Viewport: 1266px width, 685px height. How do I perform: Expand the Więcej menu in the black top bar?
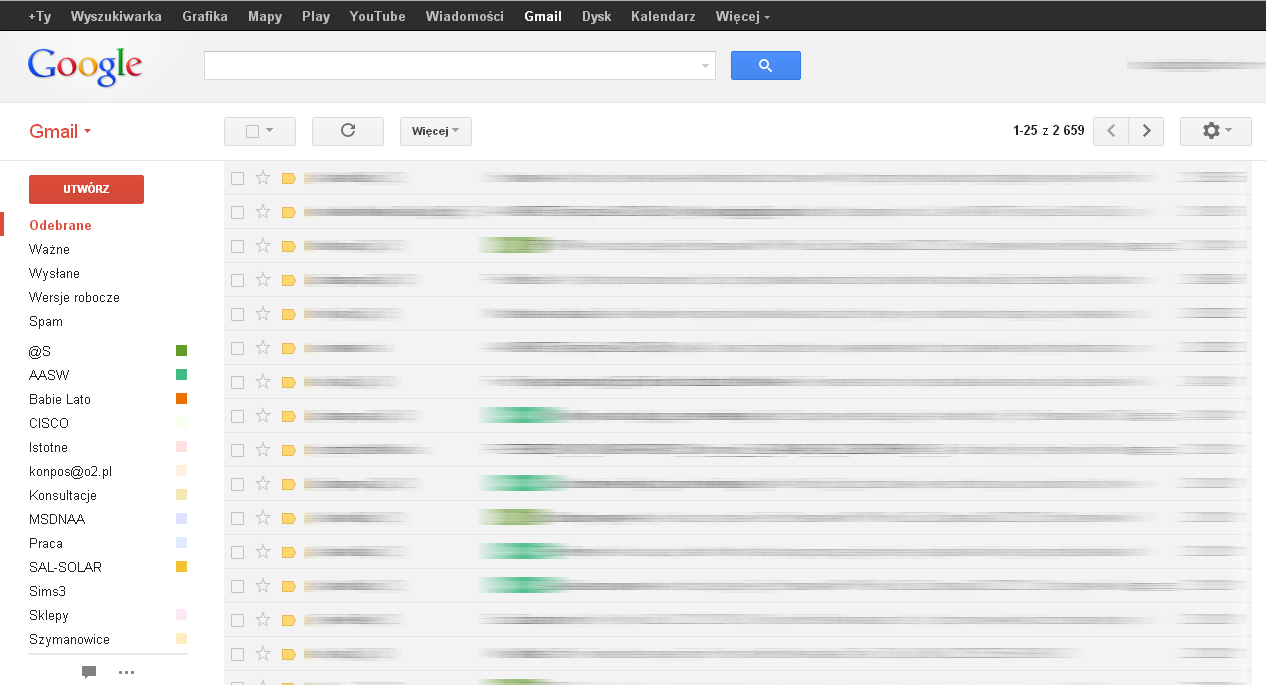click(743, 16)
